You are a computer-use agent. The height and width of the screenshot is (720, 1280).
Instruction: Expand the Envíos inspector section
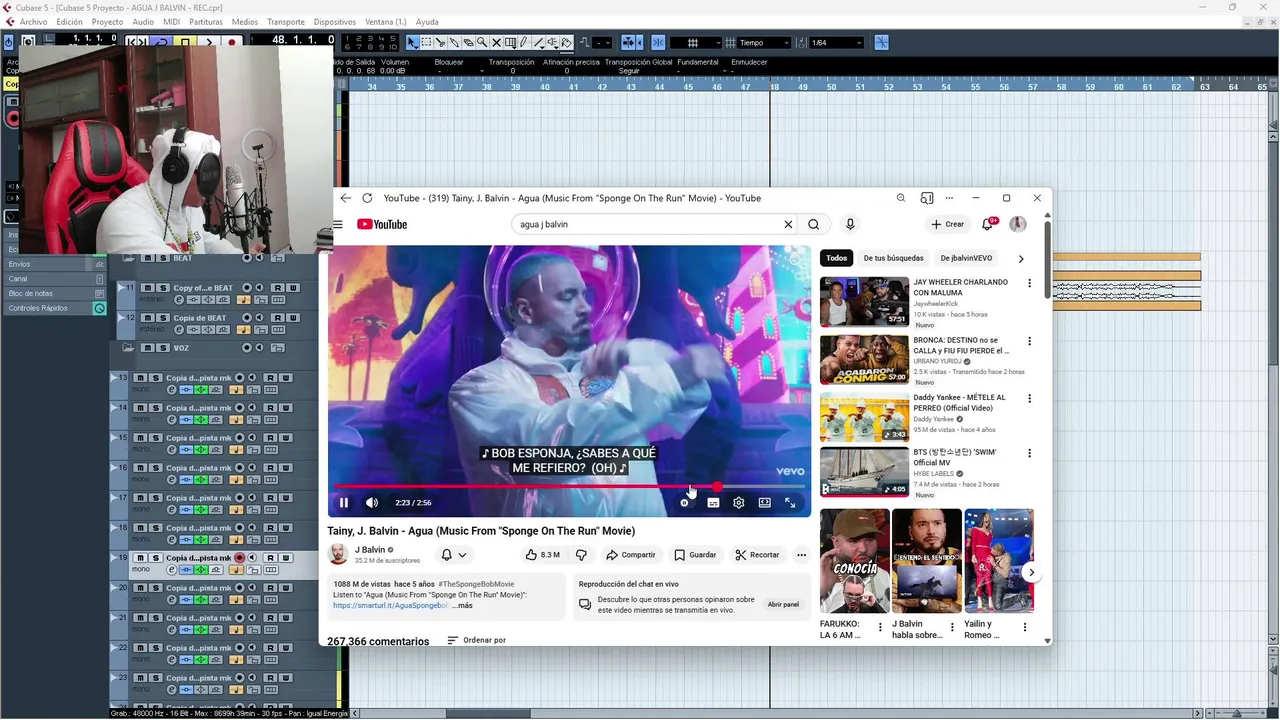click(x=53, y=264)
